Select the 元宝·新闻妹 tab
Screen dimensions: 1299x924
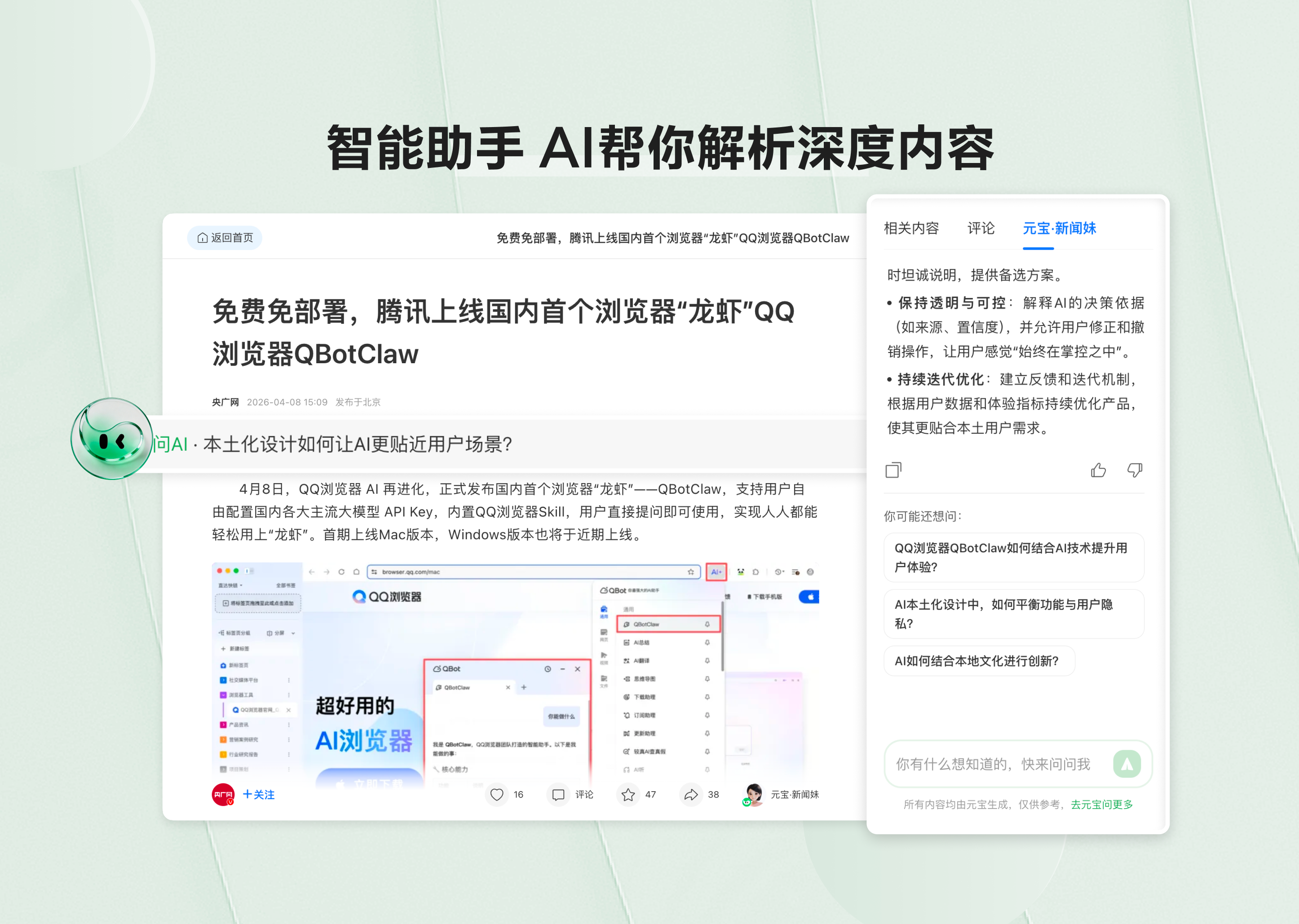pos(1059,228)
